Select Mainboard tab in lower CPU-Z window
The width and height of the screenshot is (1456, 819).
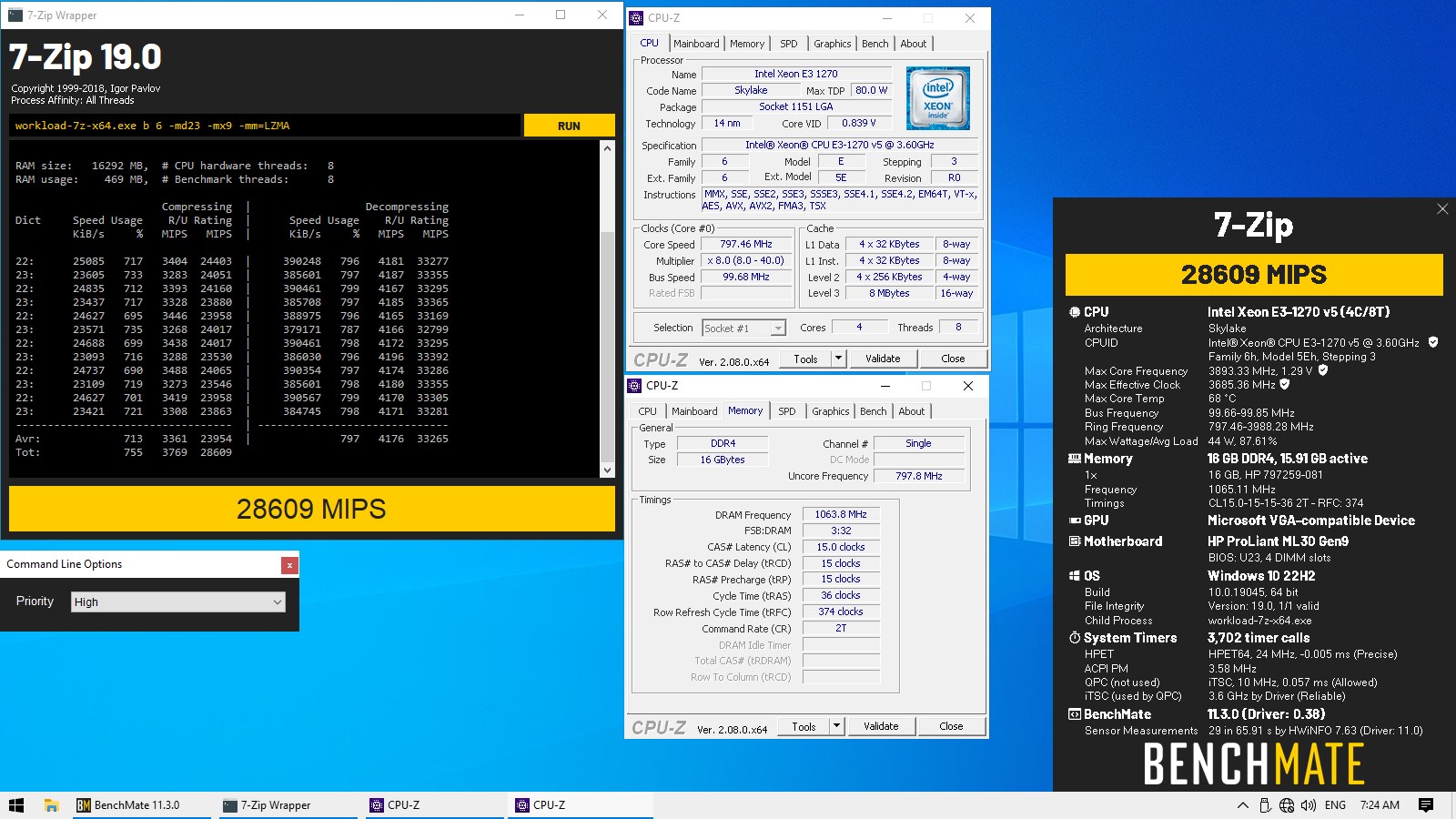click(694, 411)
